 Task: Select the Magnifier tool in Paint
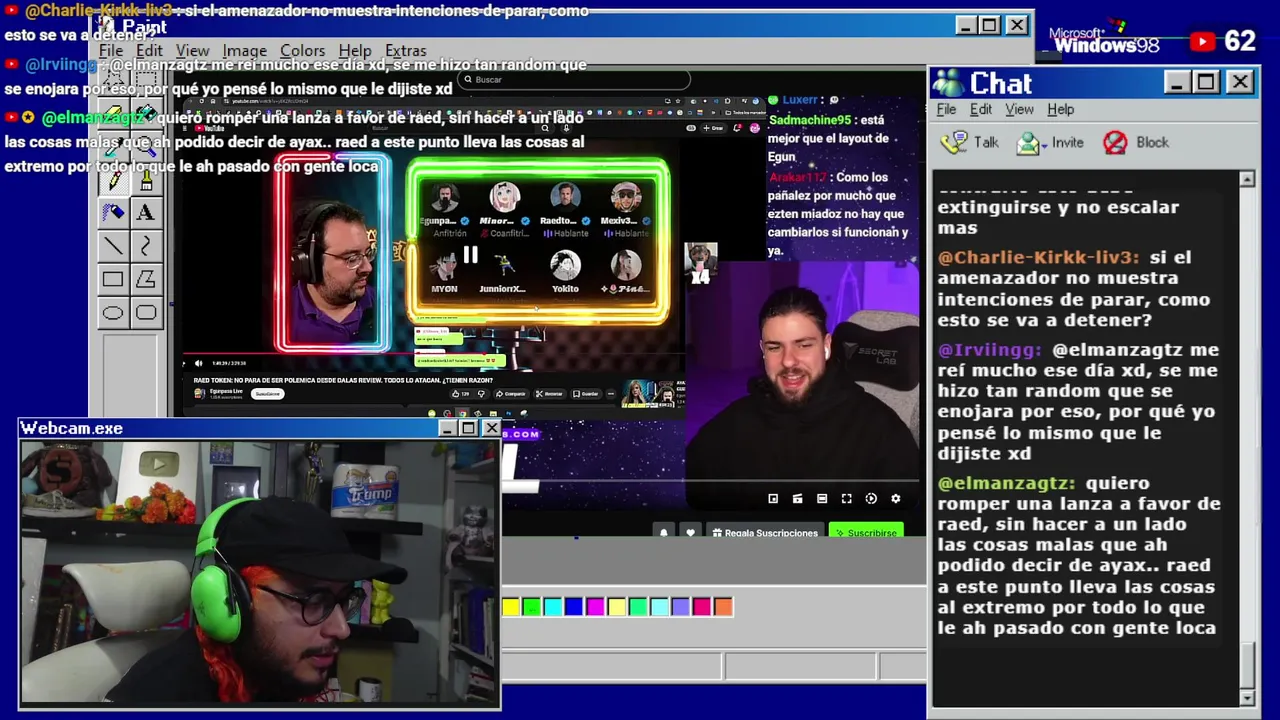click(146, 146)
